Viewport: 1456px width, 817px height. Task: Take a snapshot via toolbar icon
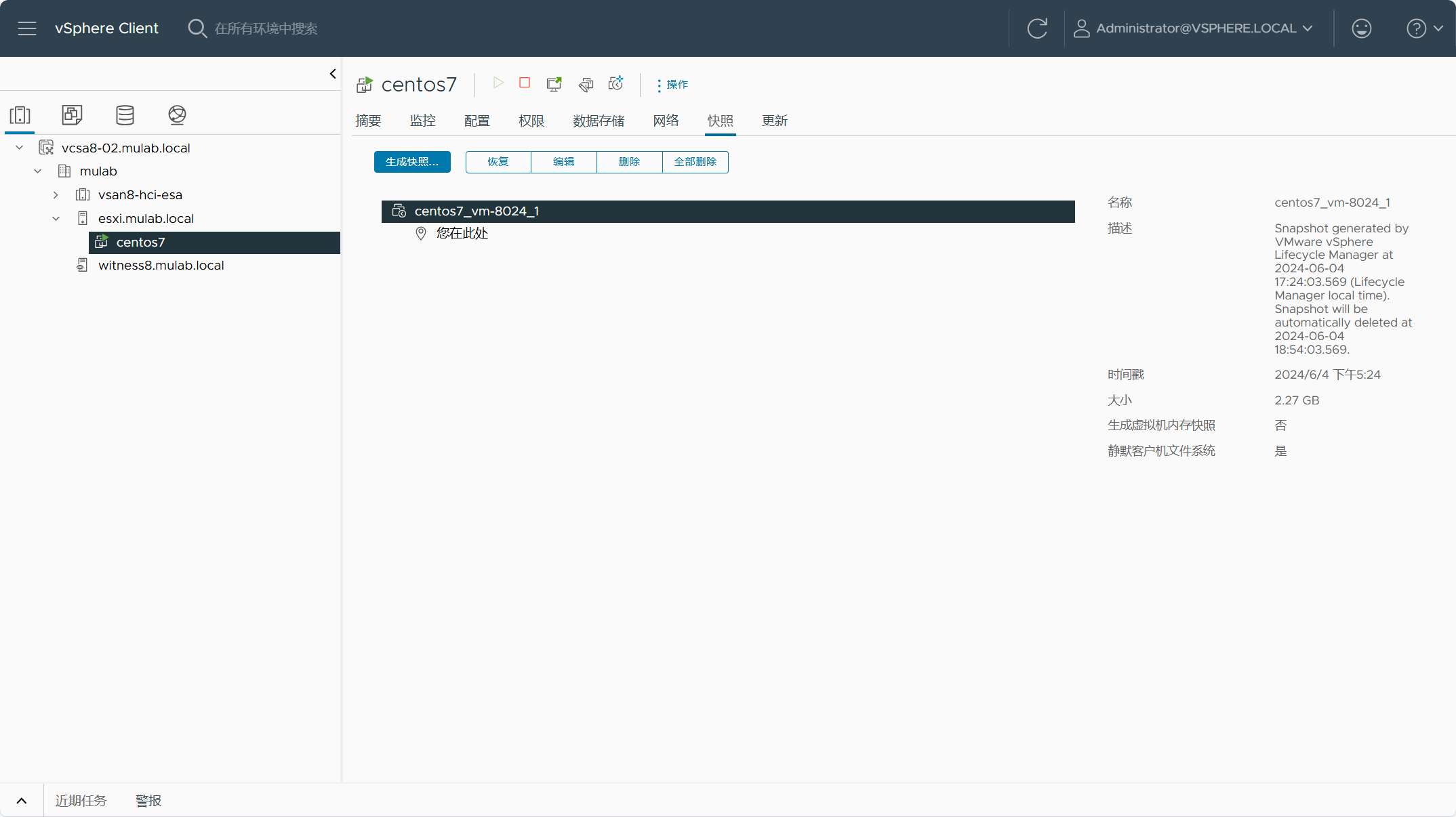pos(616,83)
